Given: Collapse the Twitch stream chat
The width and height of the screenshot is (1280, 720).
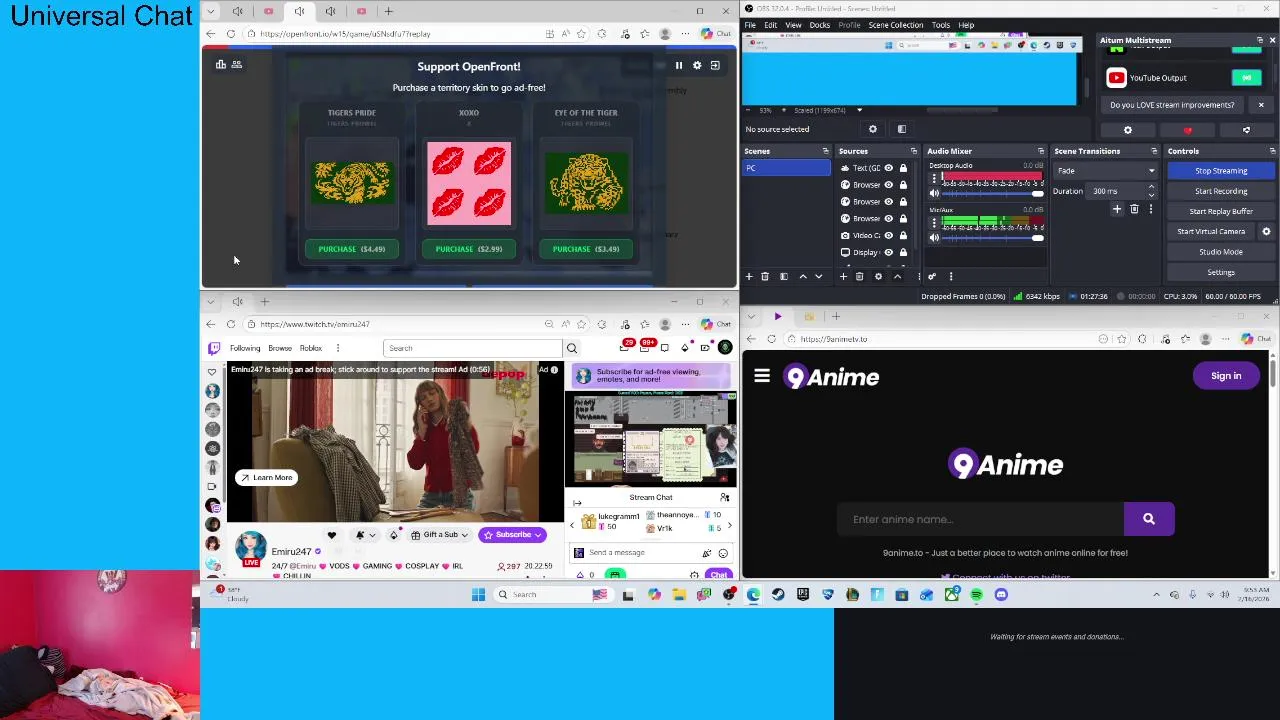Looking at the screenshot, I should (x=577, y=503).
